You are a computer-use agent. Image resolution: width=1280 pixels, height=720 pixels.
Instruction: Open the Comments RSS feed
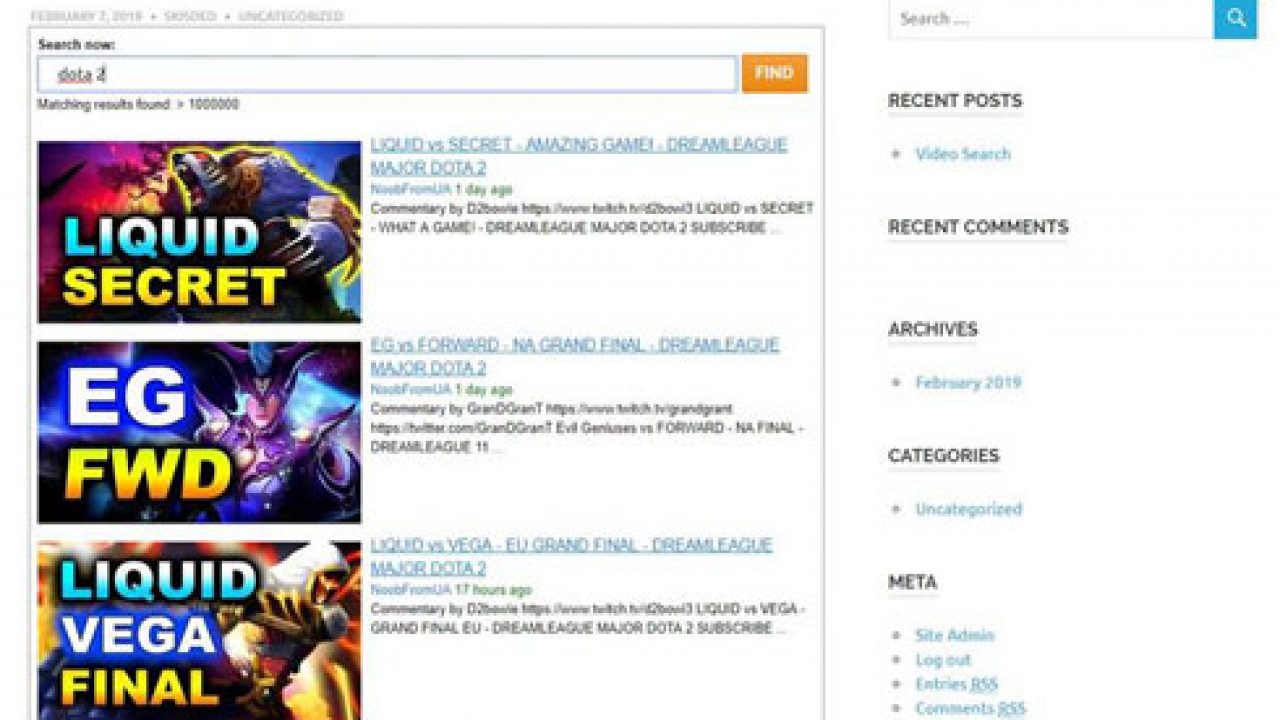(970, 708)
